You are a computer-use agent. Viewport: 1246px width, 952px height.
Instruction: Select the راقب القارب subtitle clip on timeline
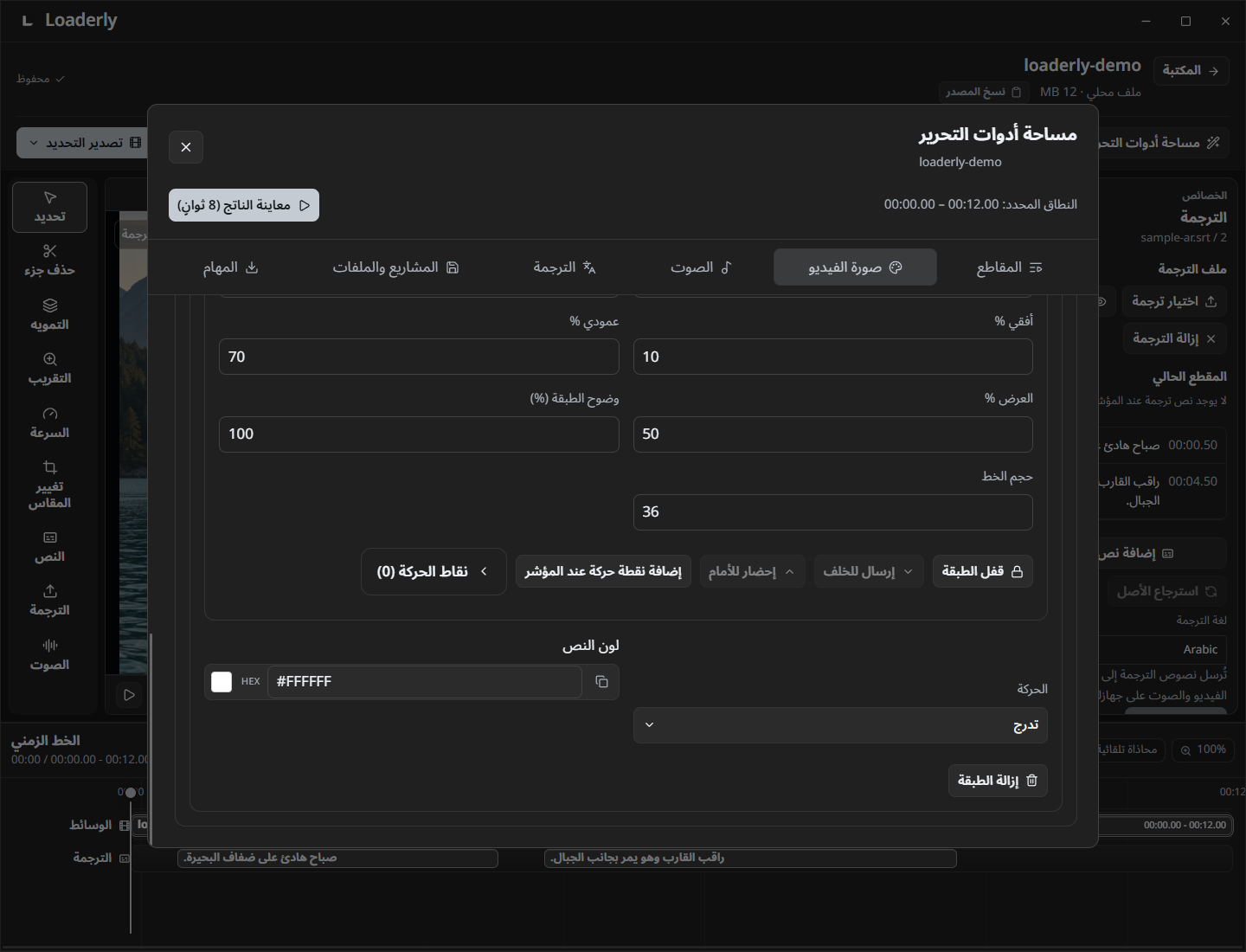pyautogui.click(x=750, y=858)
